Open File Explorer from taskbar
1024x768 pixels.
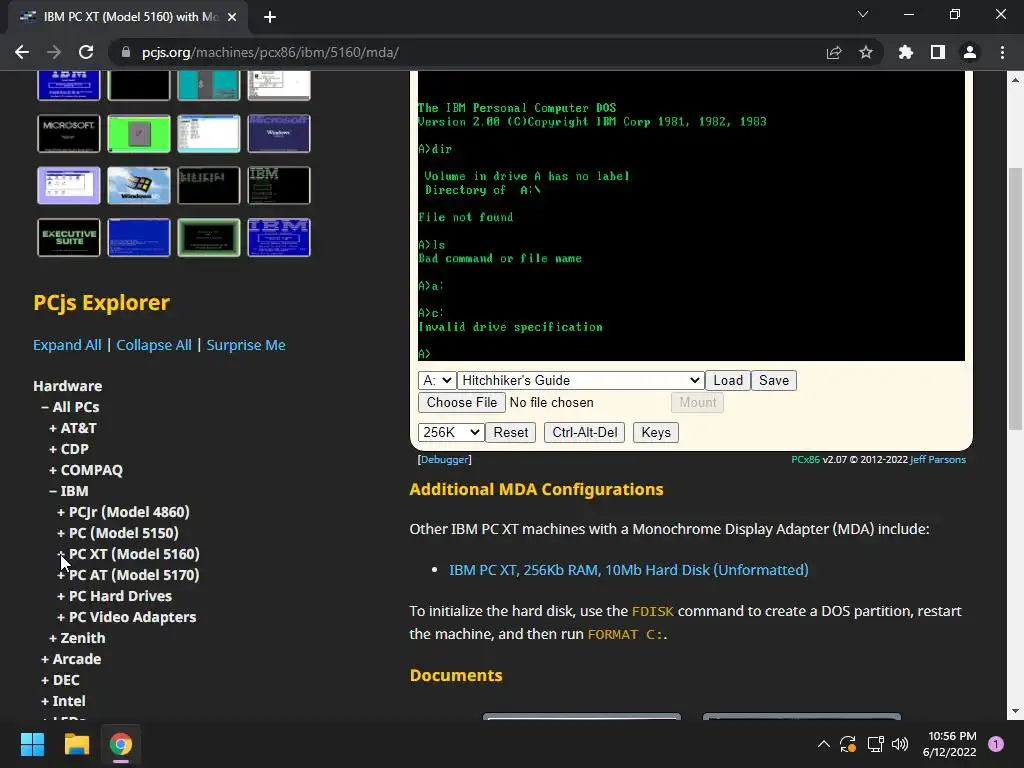click(76, 744)
